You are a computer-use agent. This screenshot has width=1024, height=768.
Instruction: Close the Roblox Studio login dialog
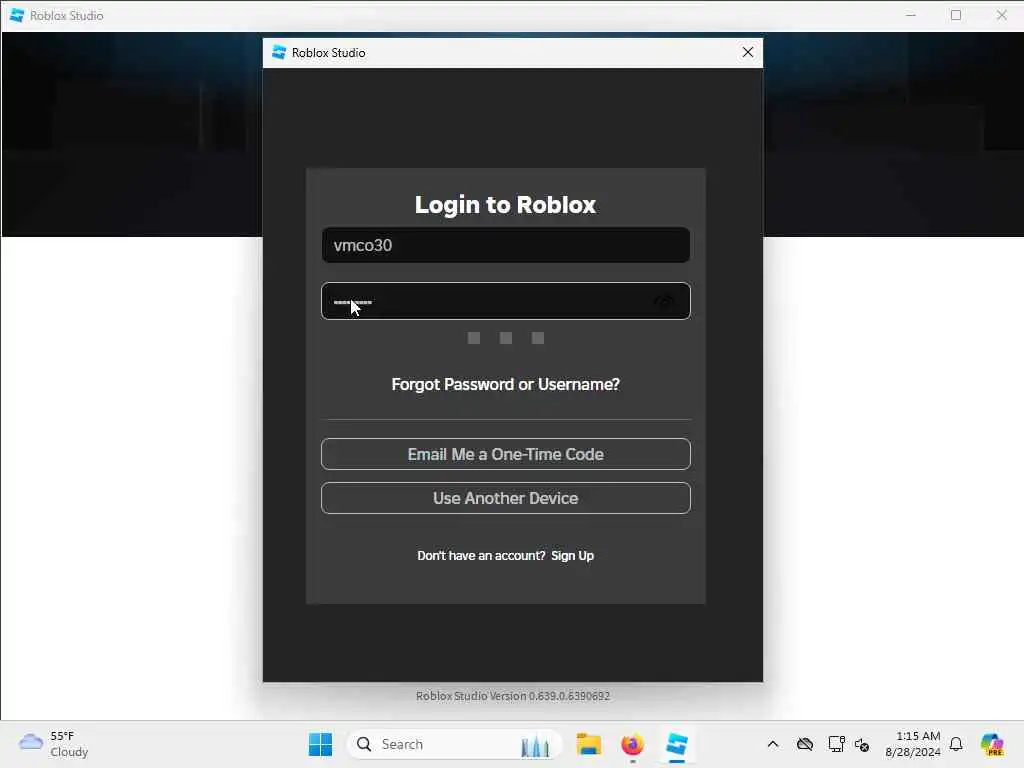click(x=748, y=52)
